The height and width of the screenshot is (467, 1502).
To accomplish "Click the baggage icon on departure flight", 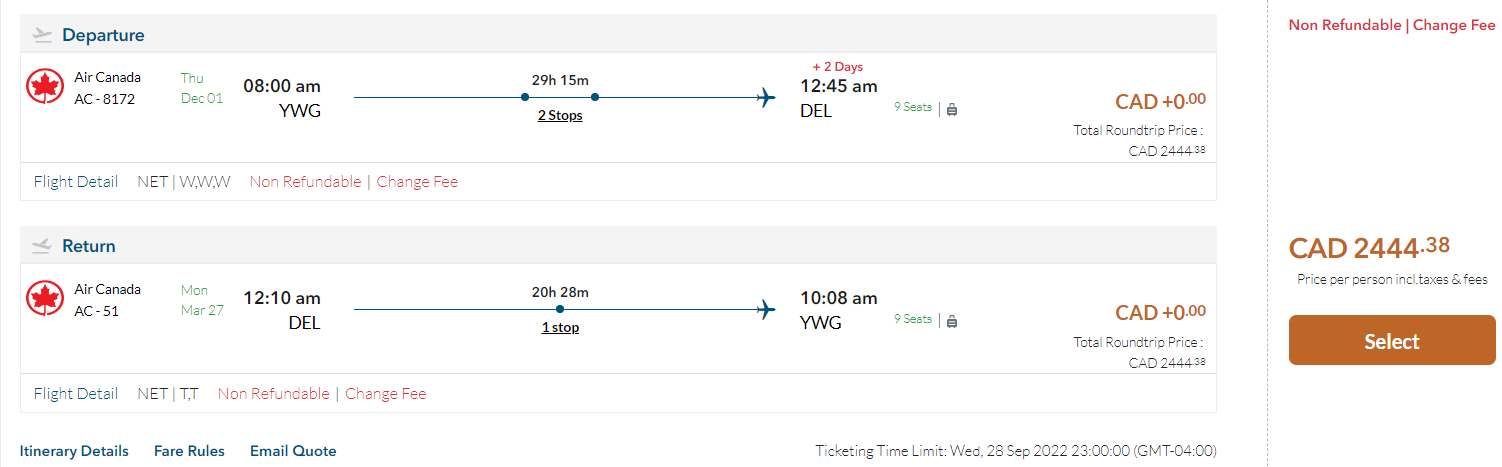I will click(x=951, y=109).
